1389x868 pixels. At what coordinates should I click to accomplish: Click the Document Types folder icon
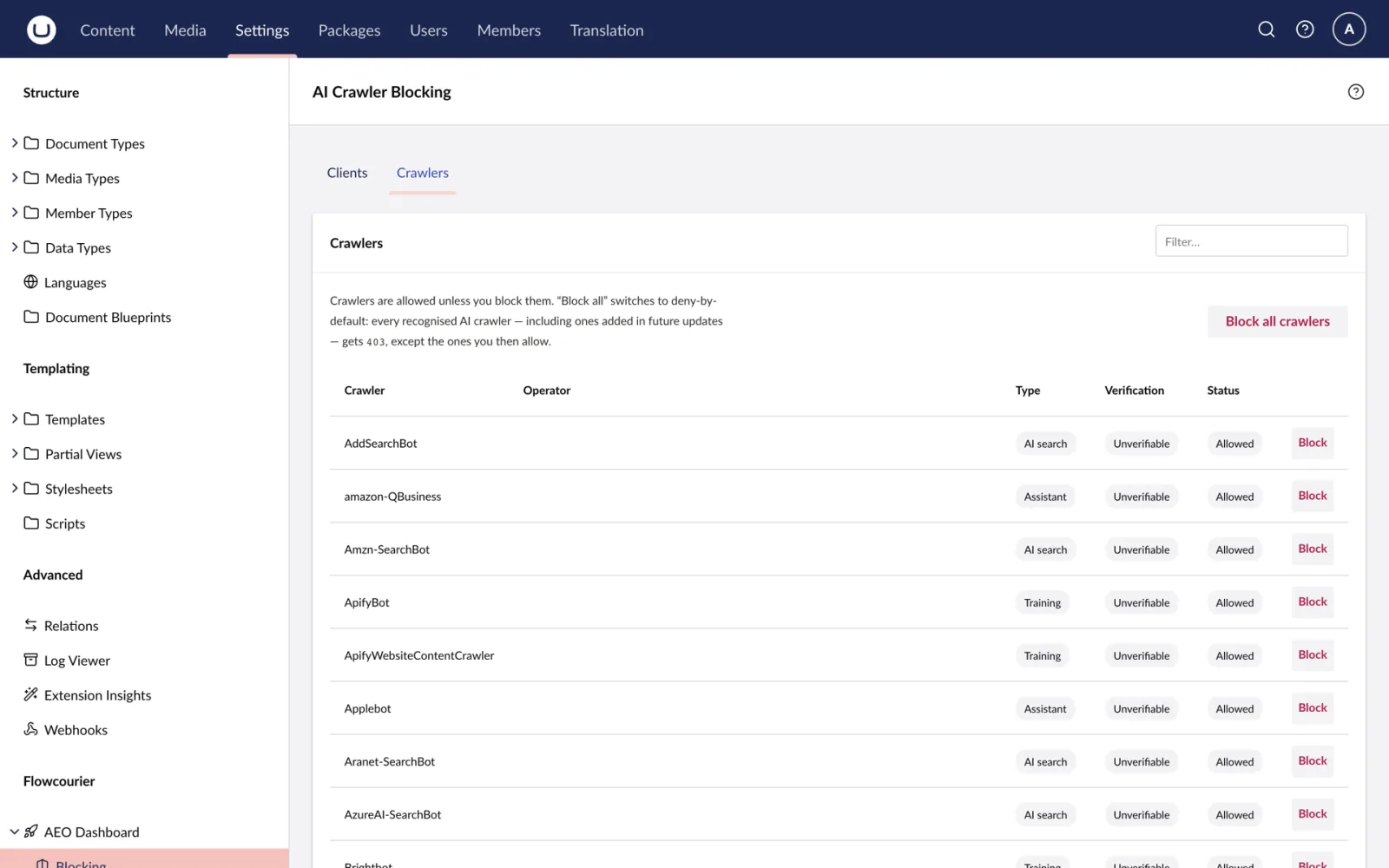coord(31,143)
